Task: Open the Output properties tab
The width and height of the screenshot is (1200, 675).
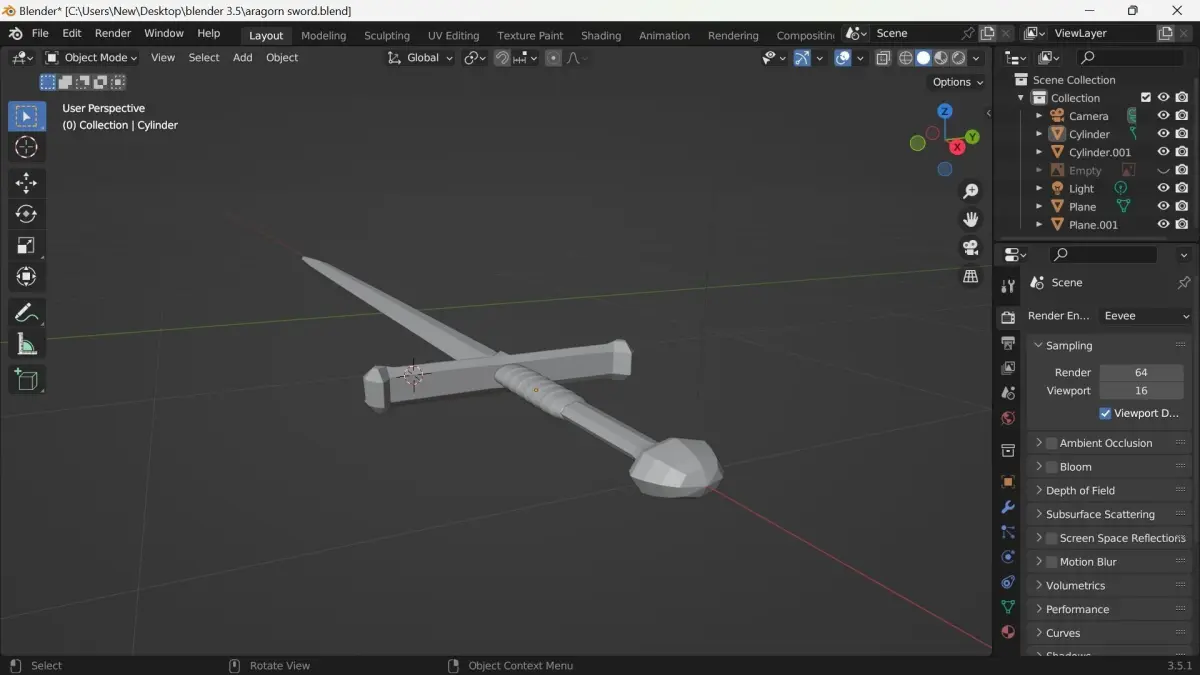Action: pos(1008,343)
